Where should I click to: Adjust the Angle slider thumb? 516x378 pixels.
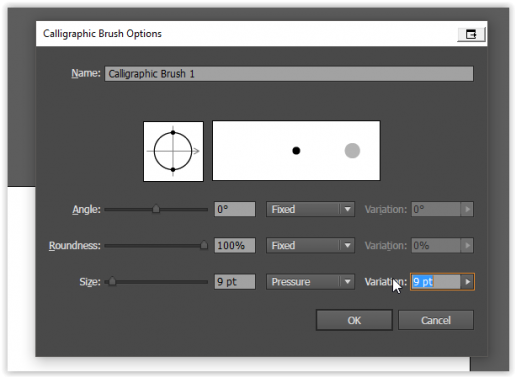coord(156,209)
